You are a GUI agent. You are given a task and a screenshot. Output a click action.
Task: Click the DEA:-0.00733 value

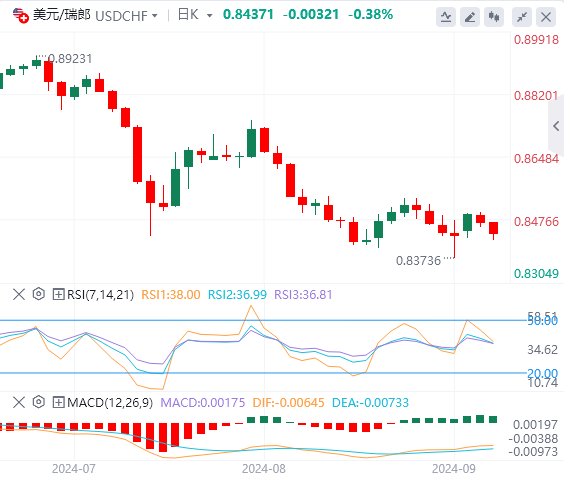370,403
